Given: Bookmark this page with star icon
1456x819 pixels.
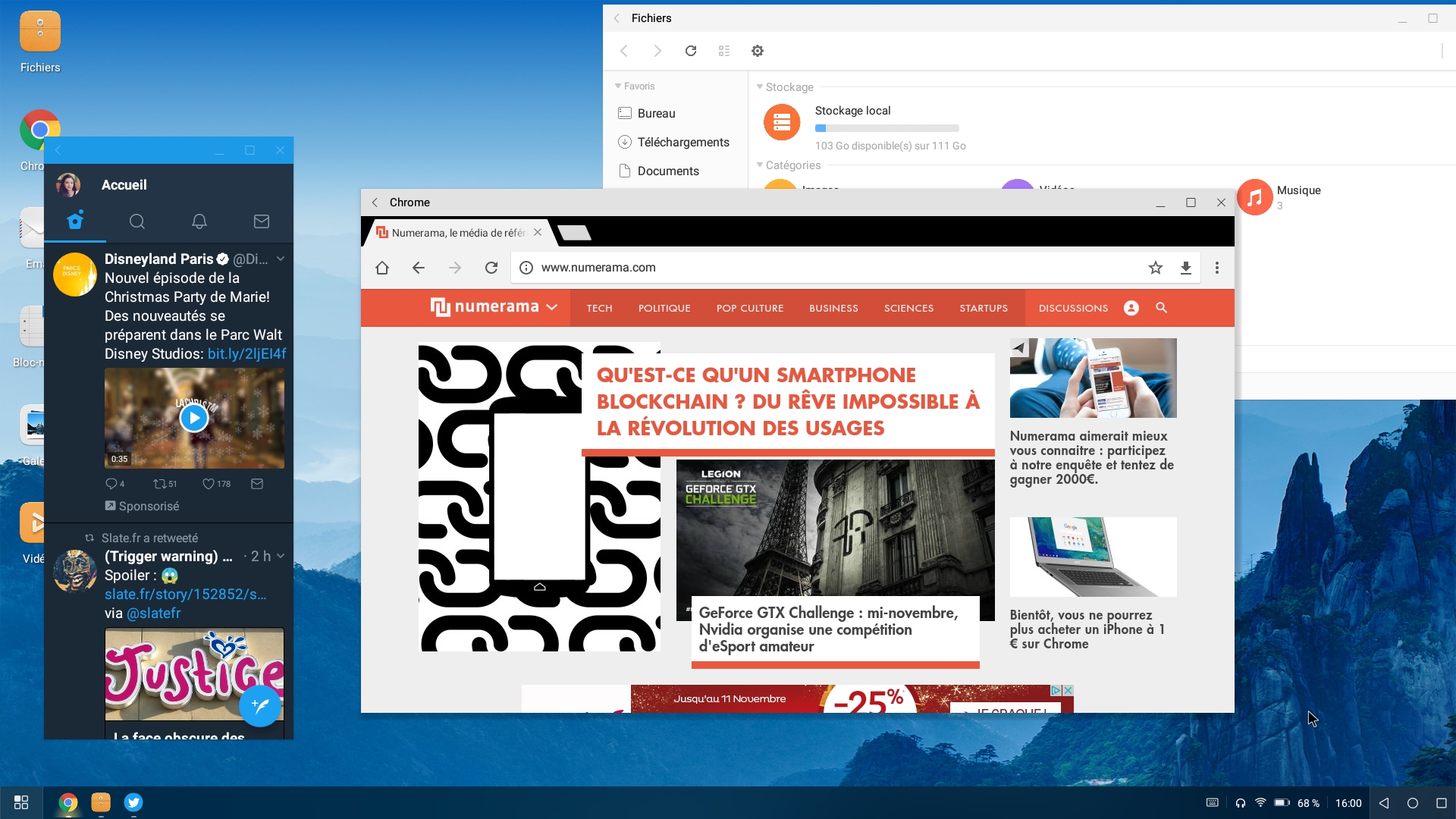Looking at the screenshot, I should [x=1156, y=268].
